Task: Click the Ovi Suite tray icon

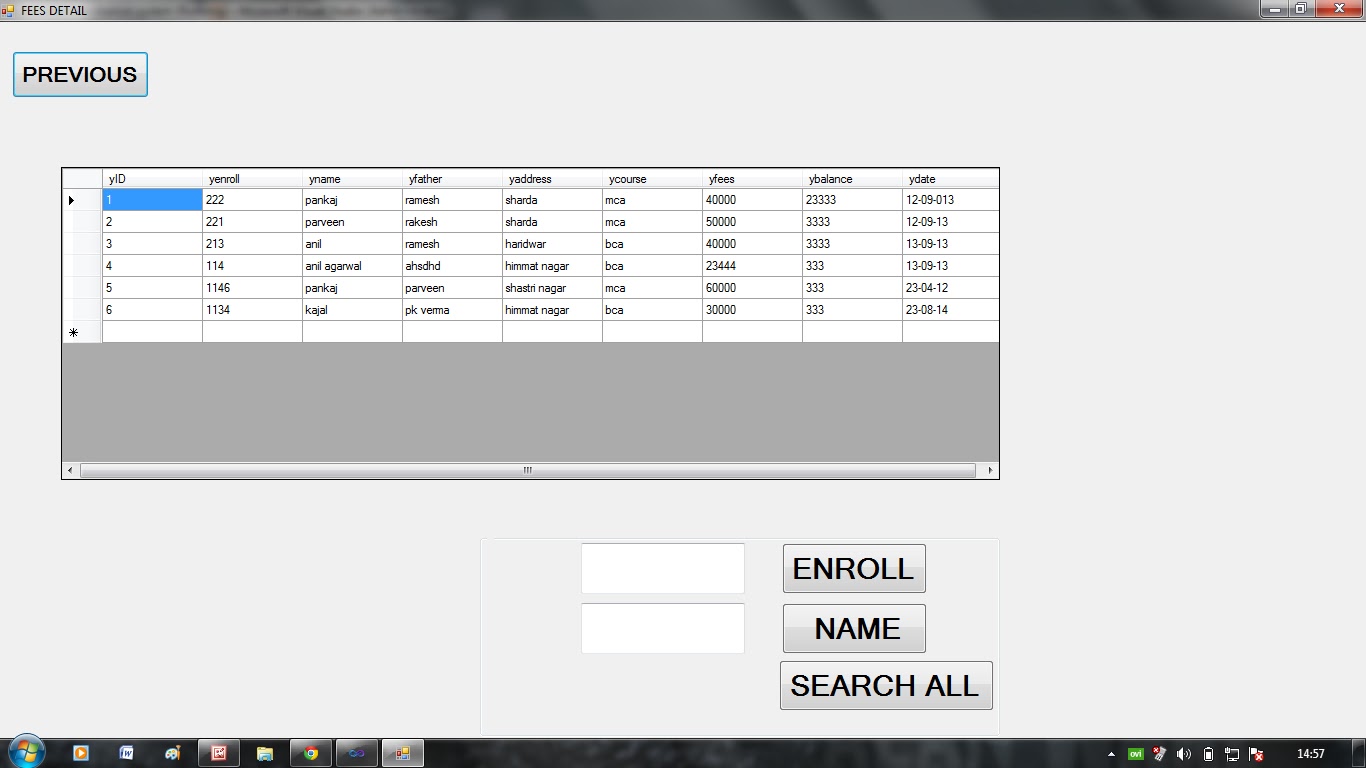Action: 1136,754
